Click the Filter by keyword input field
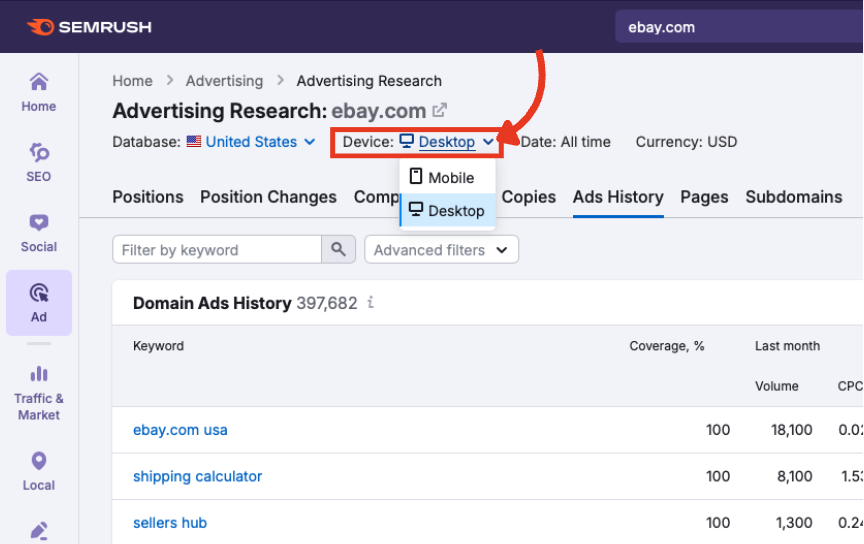This screenshot has width=864, height=544. coord(216,250)
